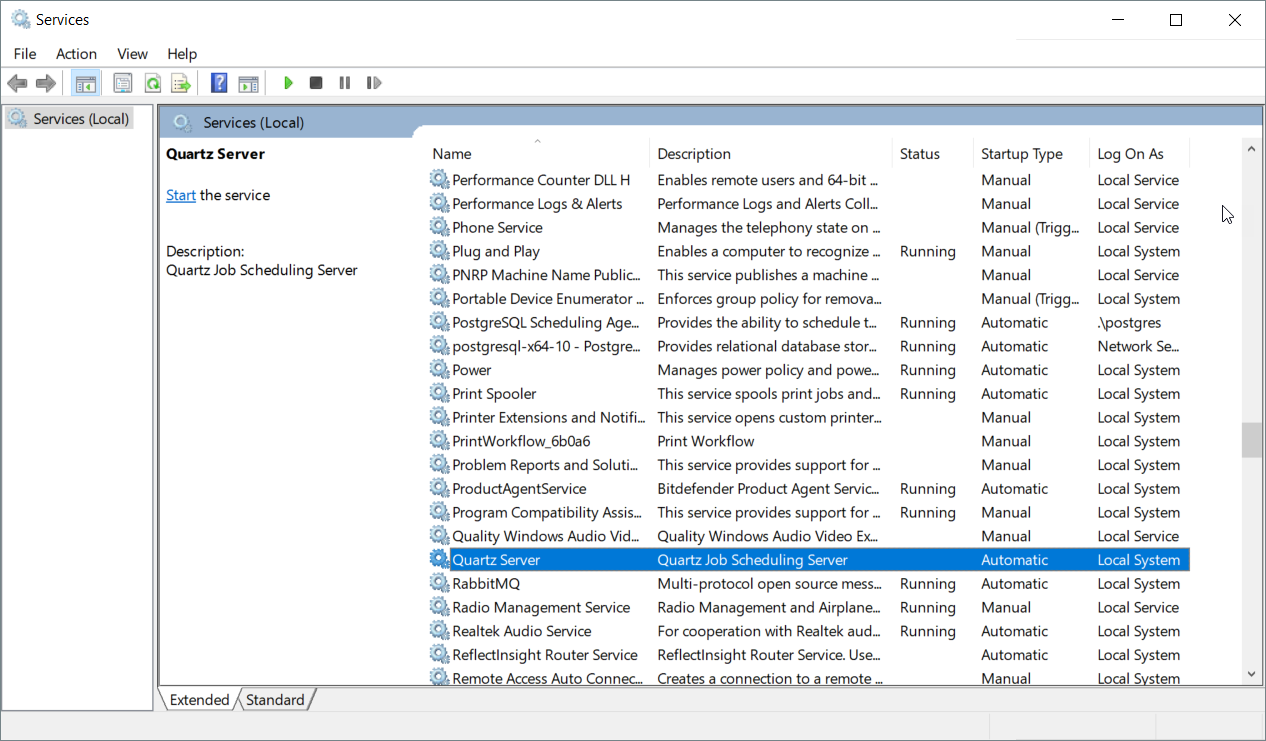The height and width of the screenshot is (741, 1266).
Task: Switch to the Extended tab
Action: pyautogui.click(x=199, y=700)
